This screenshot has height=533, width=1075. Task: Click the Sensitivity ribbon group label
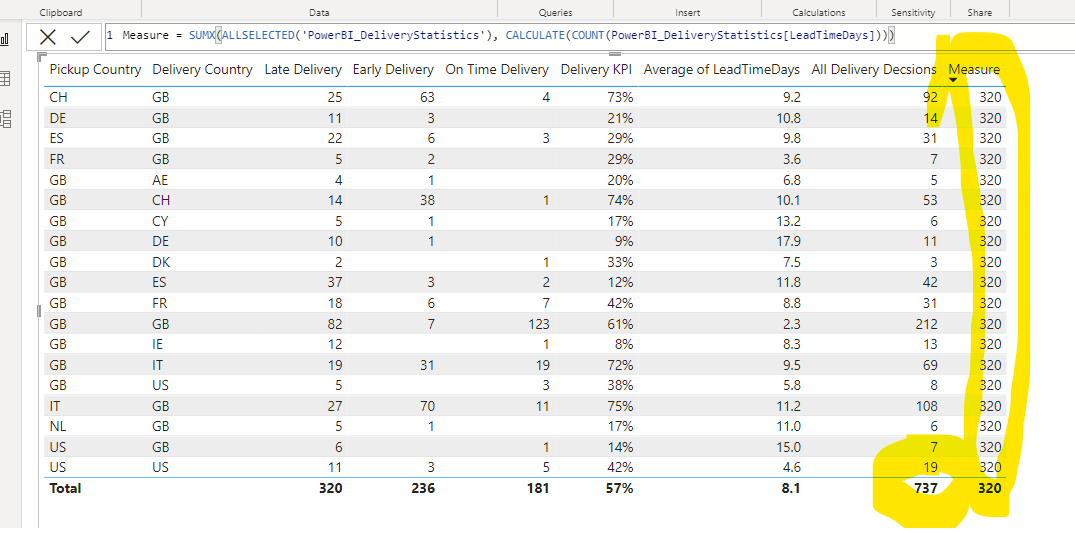pos(913,12)
